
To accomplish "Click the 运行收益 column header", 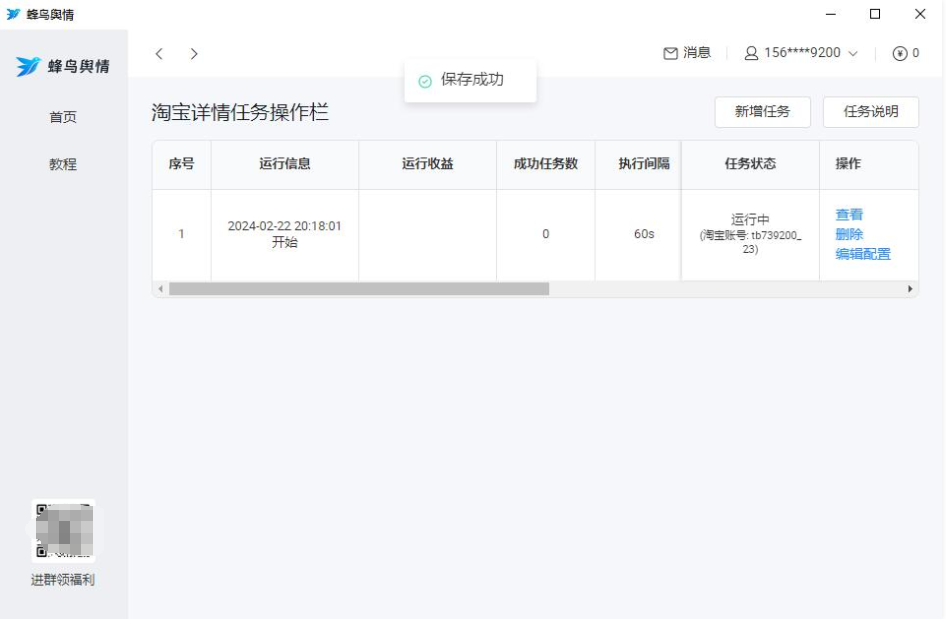I will click(428, 163).
